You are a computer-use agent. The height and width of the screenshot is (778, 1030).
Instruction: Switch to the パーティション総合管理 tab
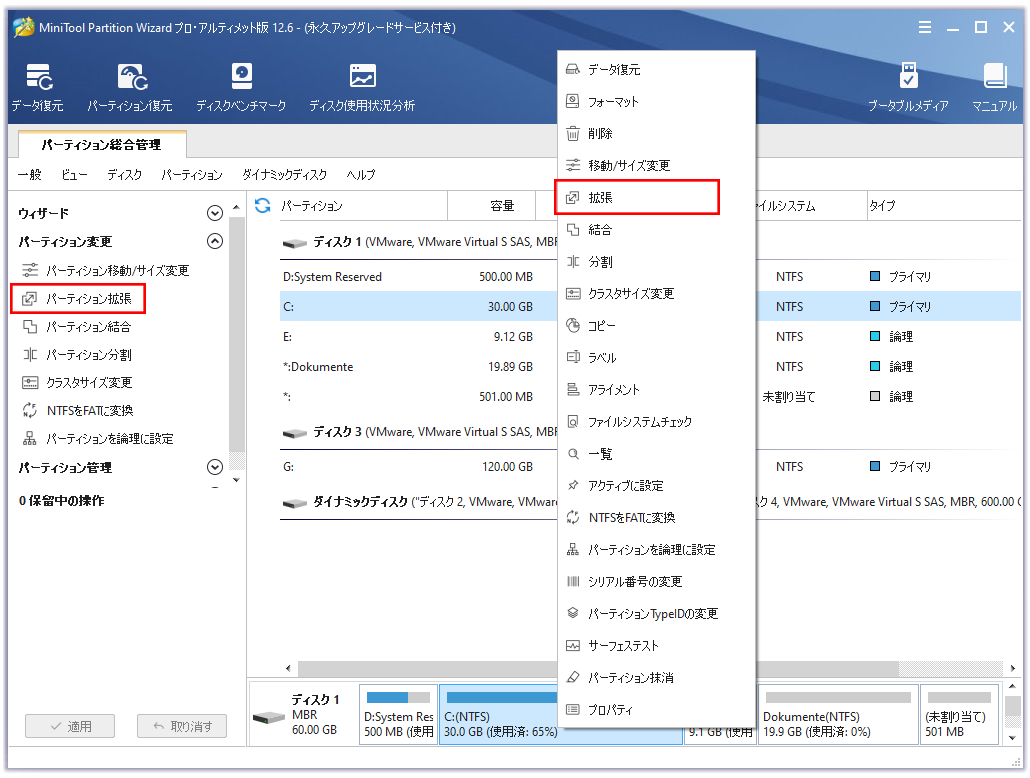click(x=100, y=145)
